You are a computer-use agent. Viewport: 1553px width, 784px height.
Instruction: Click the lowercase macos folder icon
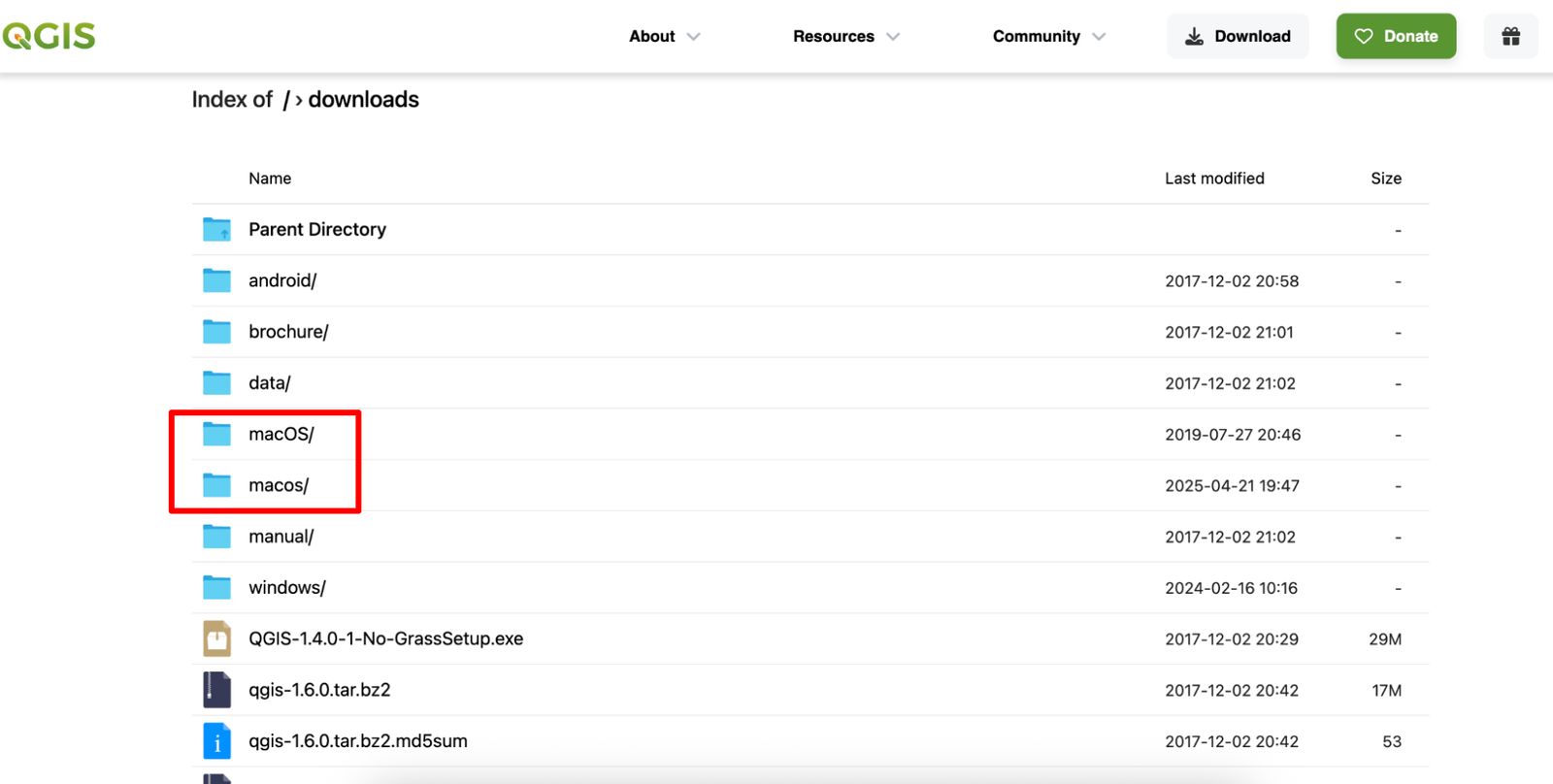coord(216,485)
